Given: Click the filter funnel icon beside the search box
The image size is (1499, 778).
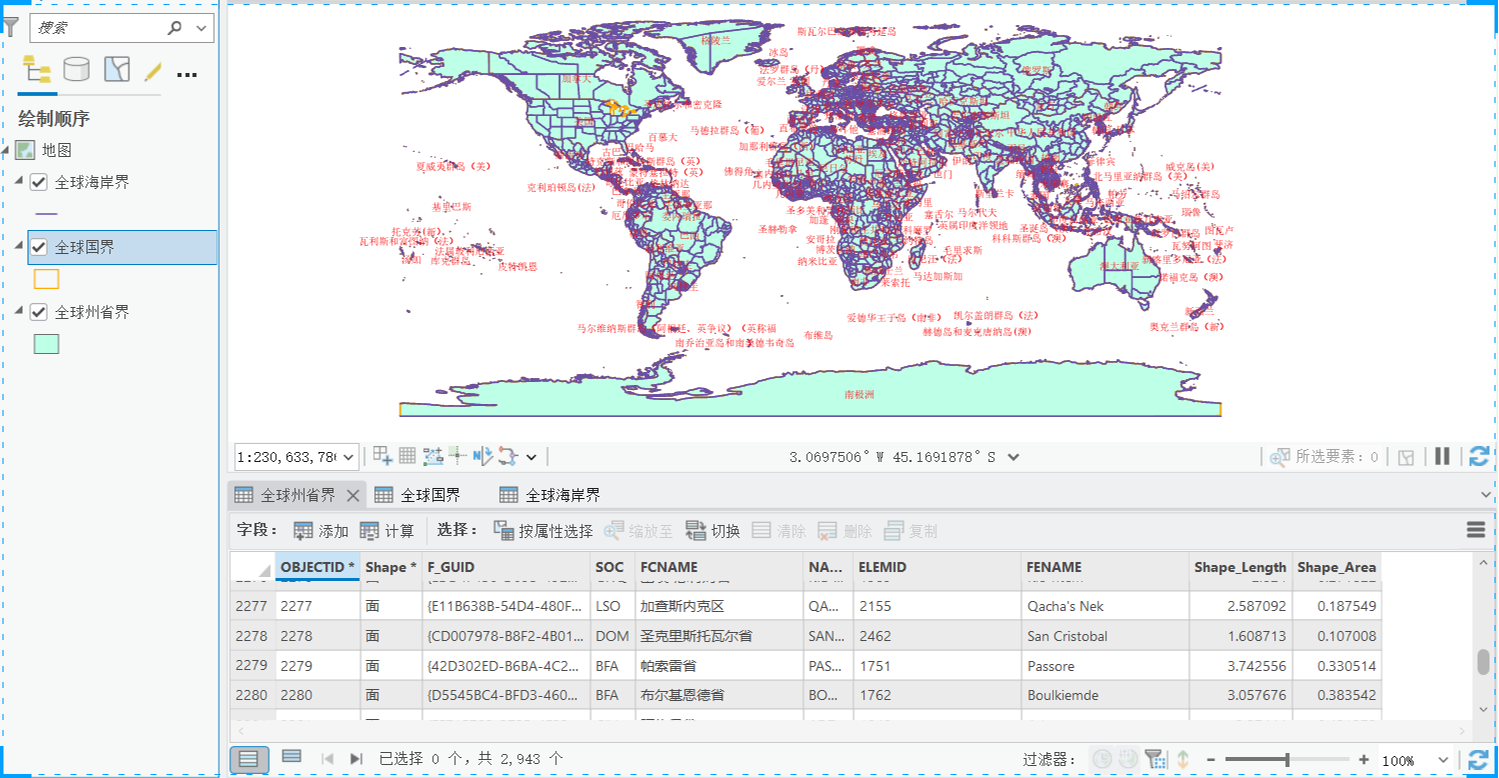Looking at the screenshot, I should click(x=11, y=28).
